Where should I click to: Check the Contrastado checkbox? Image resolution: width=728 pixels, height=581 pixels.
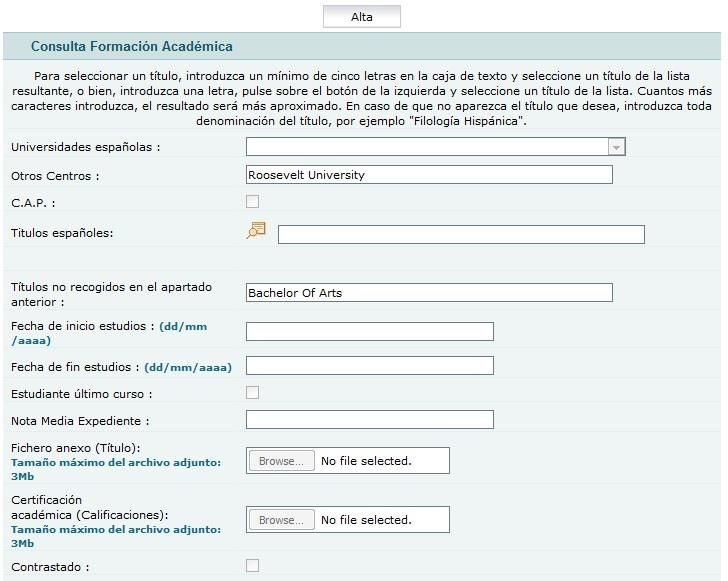click(x=253, y=565)
